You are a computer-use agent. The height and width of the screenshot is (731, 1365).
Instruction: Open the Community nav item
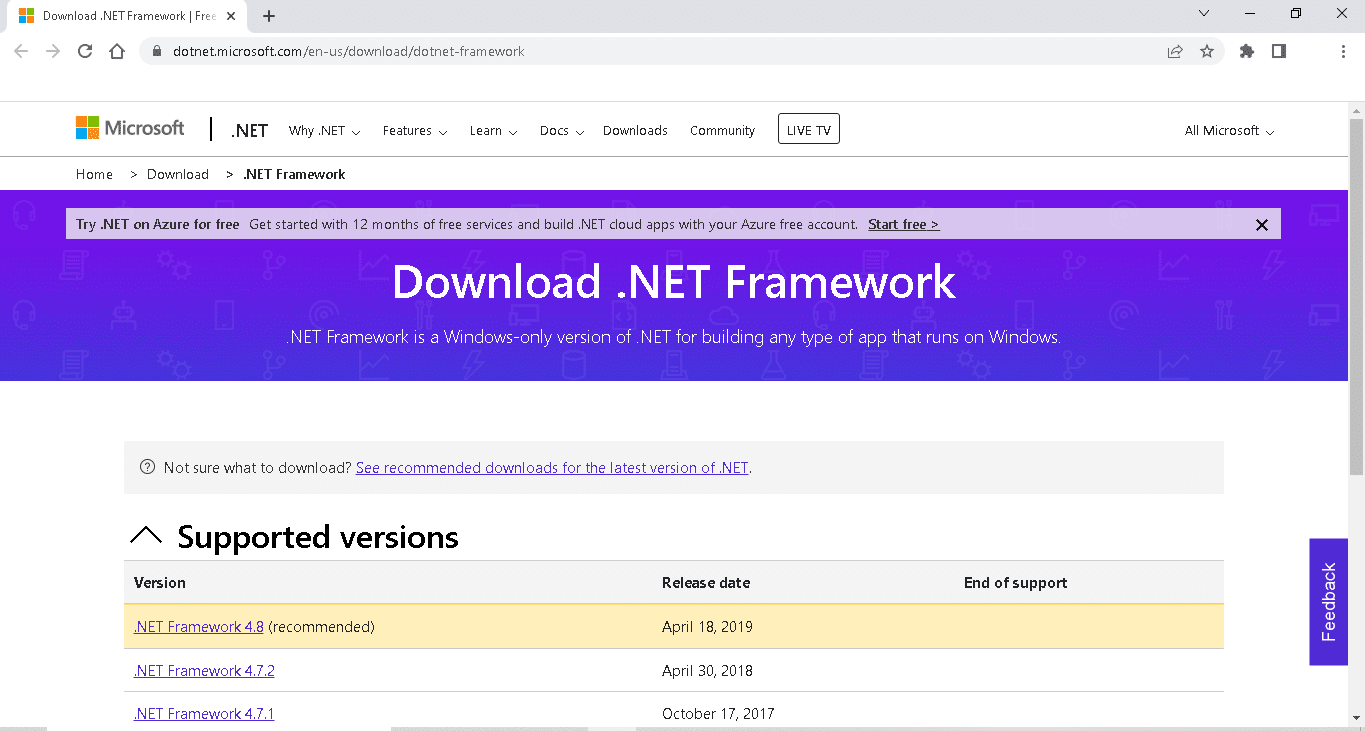tap(722, 131)
